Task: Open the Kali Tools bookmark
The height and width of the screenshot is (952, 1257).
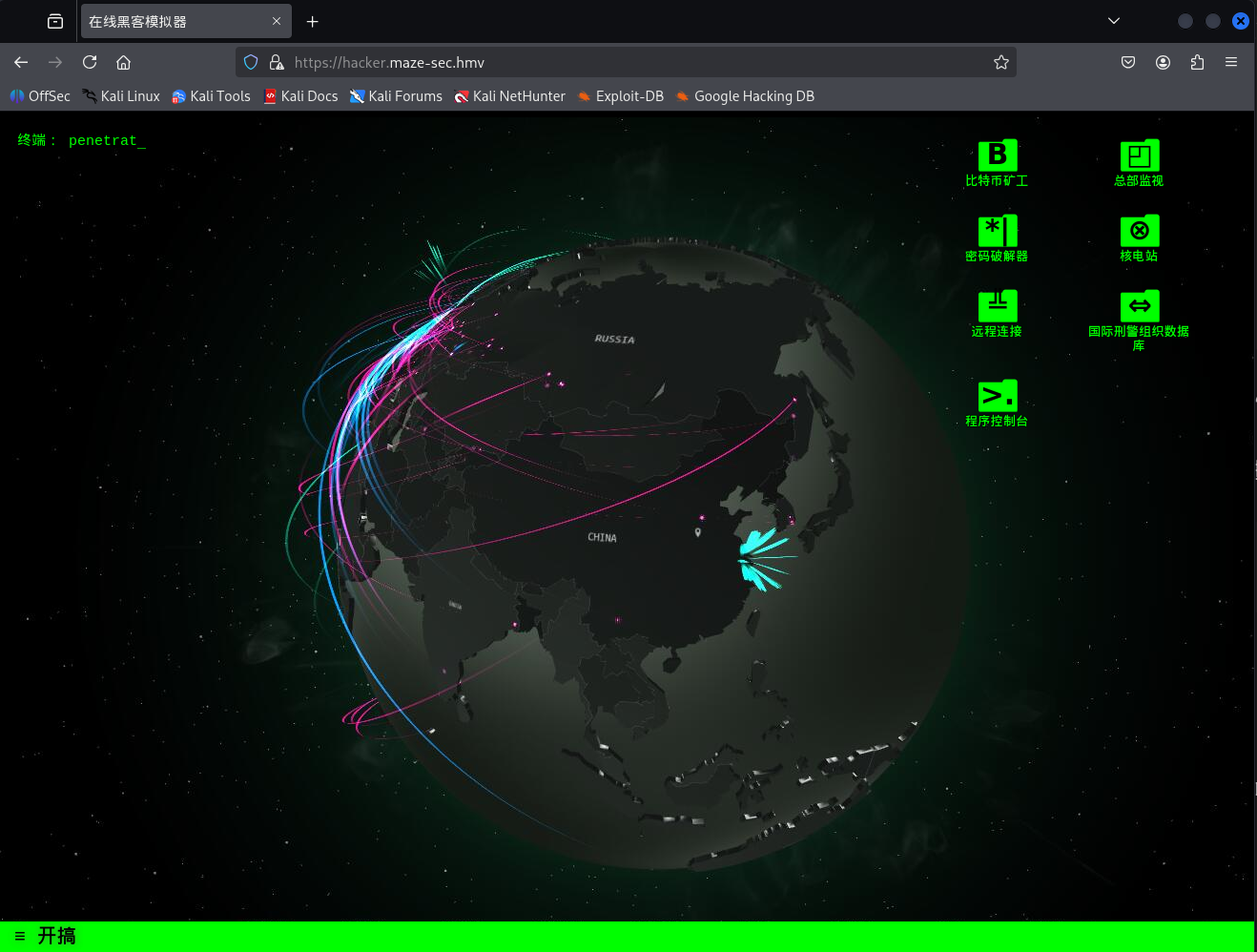Action: pyautogui.click(x=211, y=96)
